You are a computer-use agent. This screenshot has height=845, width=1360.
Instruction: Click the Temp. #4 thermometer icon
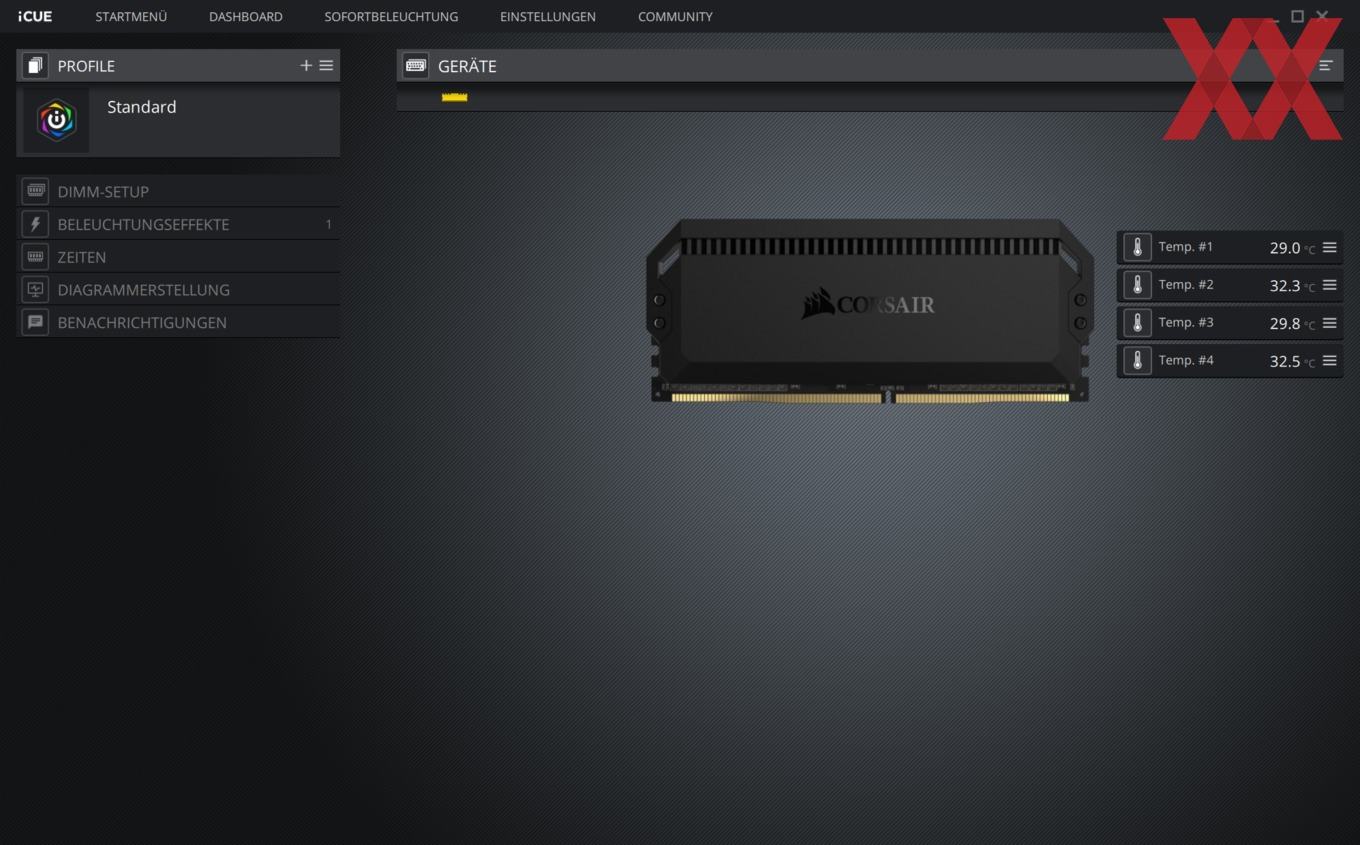click(x=1137, y=361)
